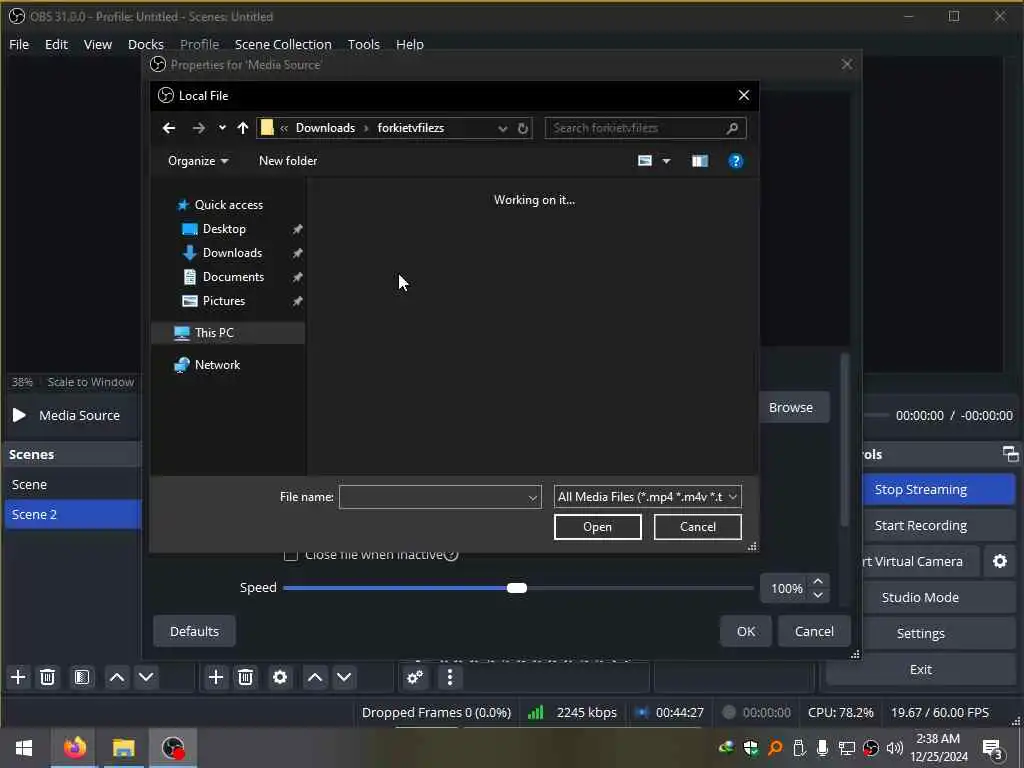The height and width of the screenshot is (768, 1024).
Task: Open Documents in navigation pane
Action: point(233,277)
